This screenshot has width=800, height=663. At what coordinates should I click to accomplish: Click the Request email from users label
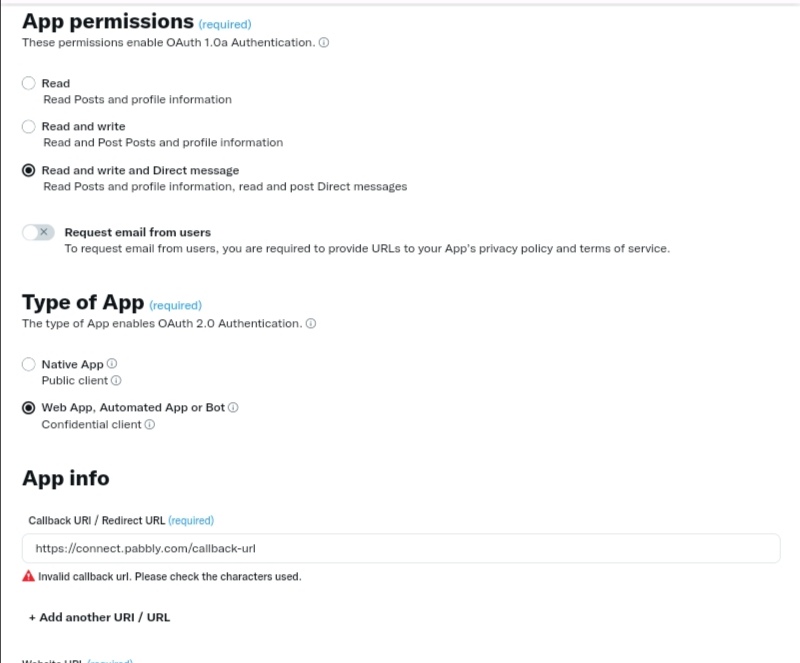click(138, 232)
